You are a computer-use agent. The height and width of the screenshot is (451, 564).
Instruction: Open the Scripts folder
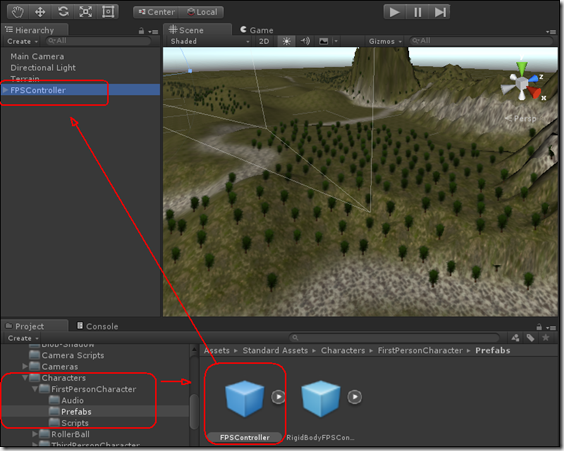click(x=74, y=423)
